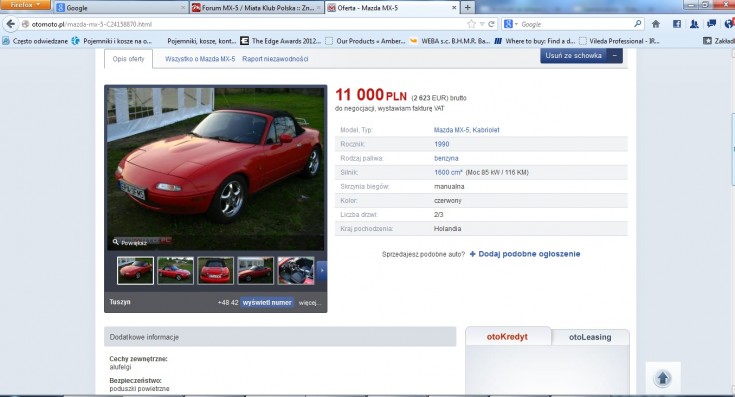Advance thumbnails with the right arrow
This screenshot has height=397, width=735.
(x=322, y=270)
